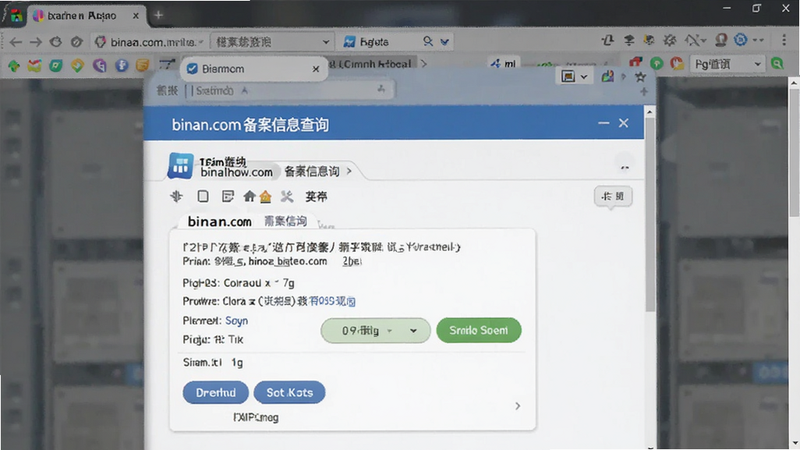800x450 pixels.
Task: Click into the Sxetimdo input field
Action: [288, 91]
